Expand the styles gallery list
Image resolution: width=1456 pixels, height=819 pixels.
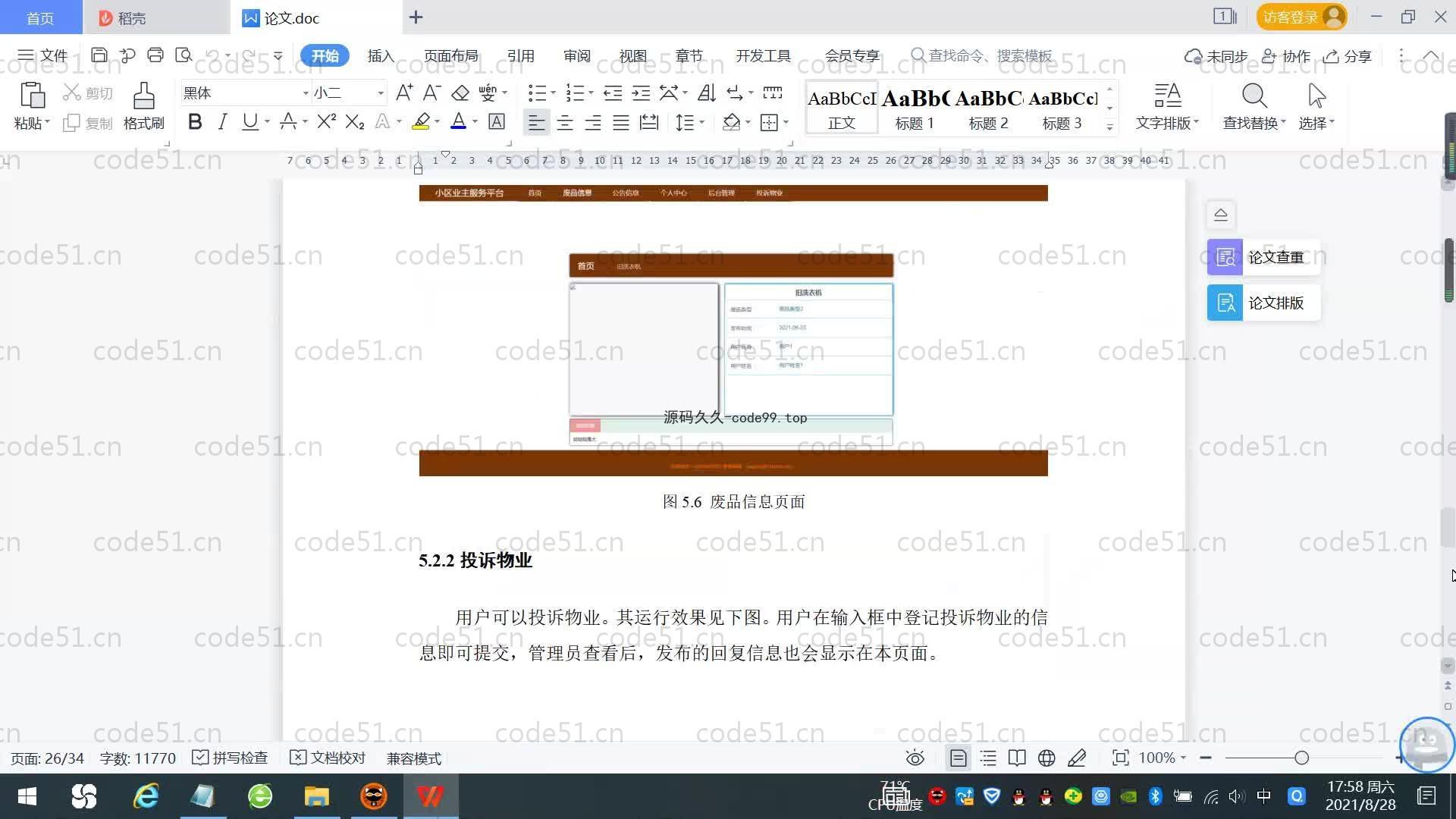coord(1109,127)
